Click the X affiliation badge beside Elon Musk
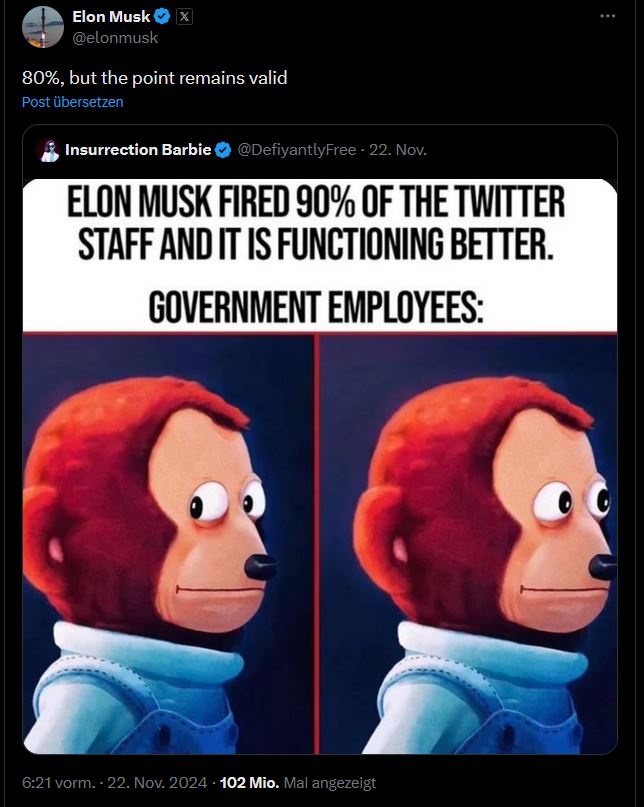Viewport: 644px width, 807px height. click(x=184, y=16)
